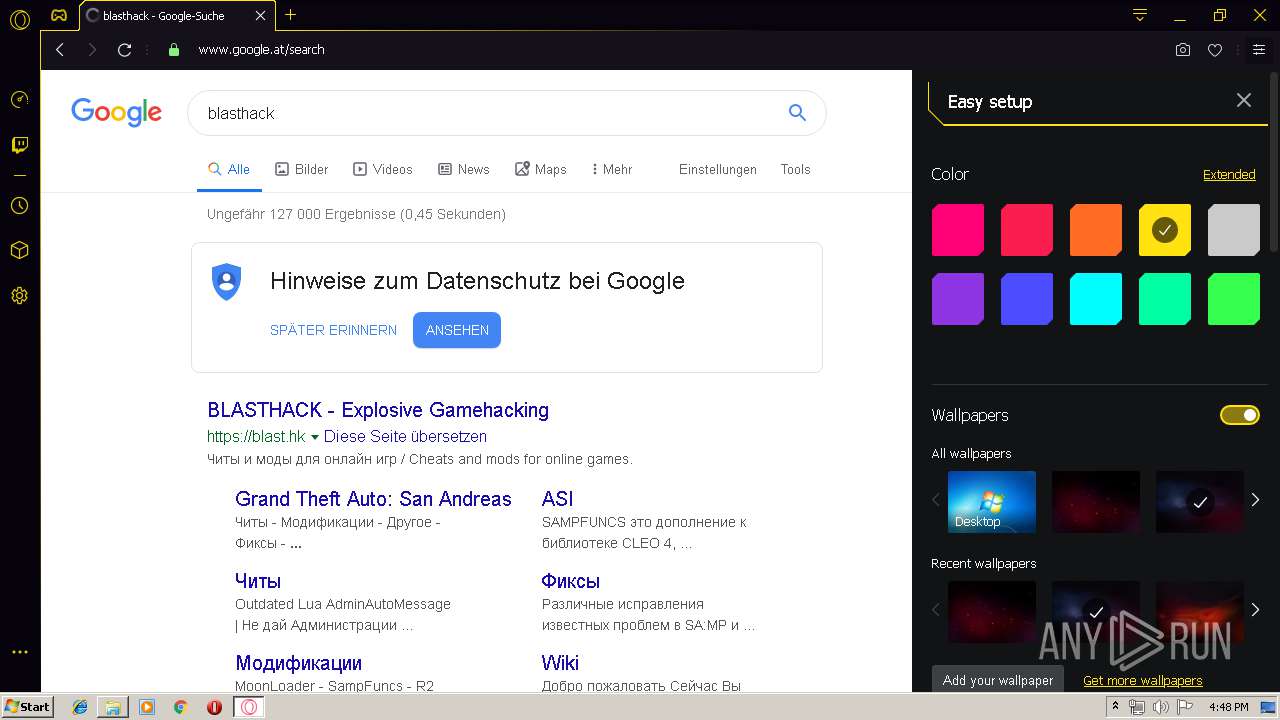Open search Tools options
1280x720 pixels.
796,169
